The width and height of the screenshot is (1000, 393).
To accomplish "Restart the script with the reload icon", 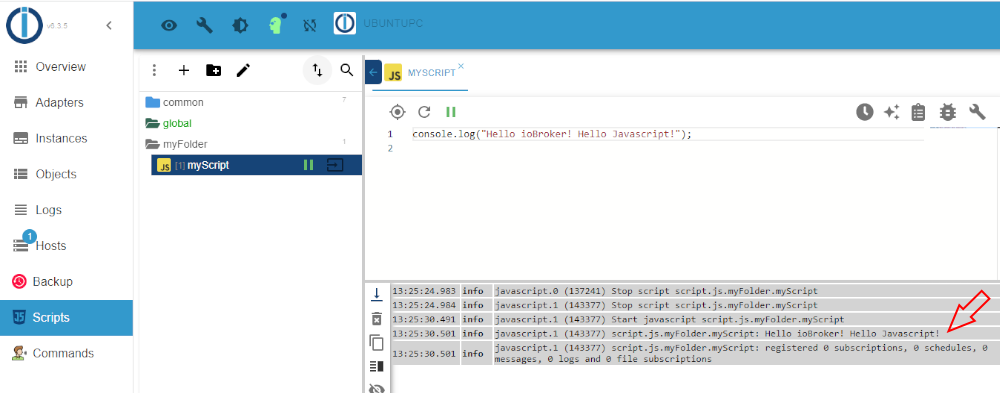I will [x=424, y=112].
